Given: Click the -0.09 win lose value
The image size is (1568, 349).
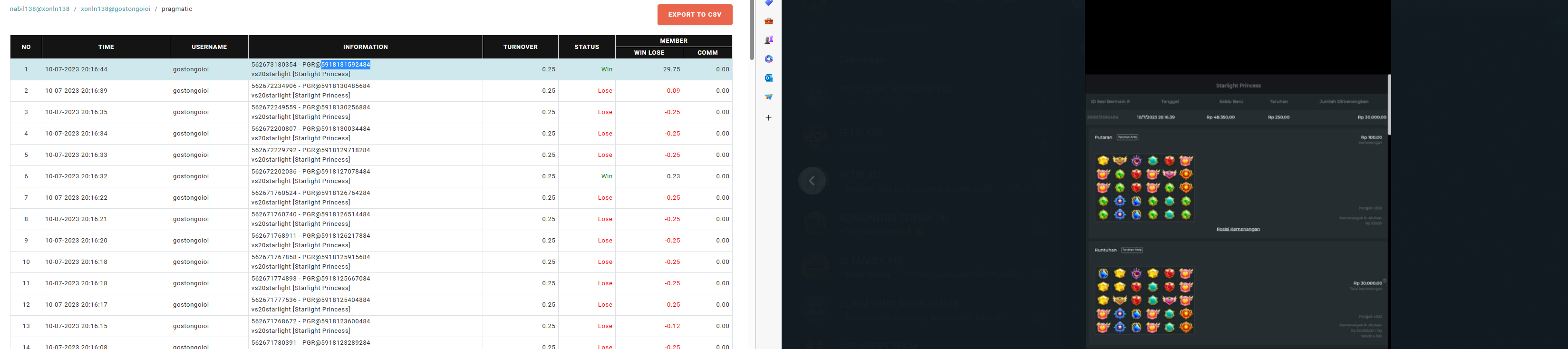Looking at the screenshot, I should pyautogui.click(x=672, y=91).
